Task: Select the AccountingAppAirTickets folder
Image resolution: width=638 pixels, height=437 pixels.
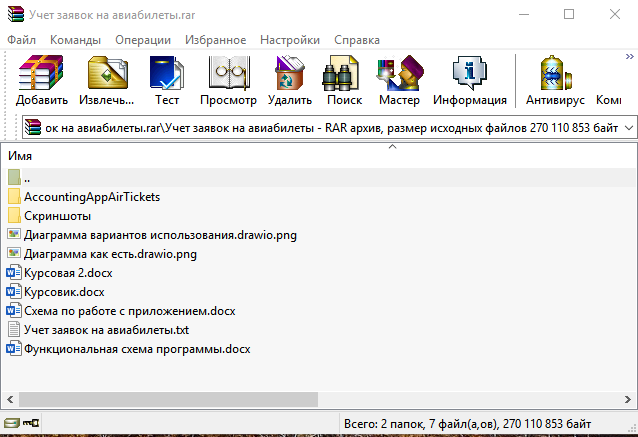Action: (91, 197)
